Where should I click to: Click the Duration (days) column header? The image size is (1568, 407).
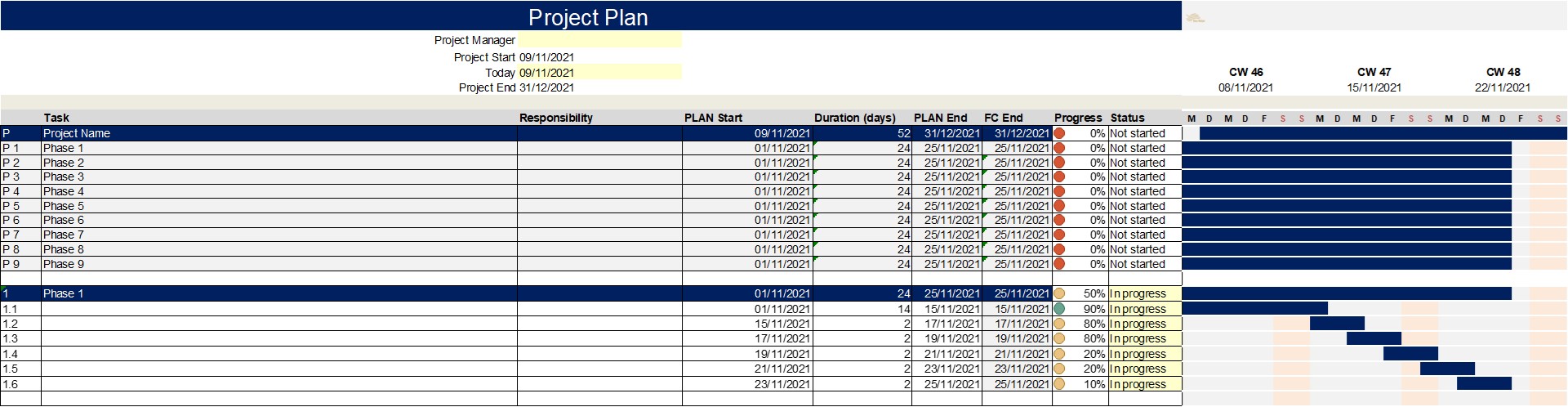pyautogui.click(x=854, y=118)
